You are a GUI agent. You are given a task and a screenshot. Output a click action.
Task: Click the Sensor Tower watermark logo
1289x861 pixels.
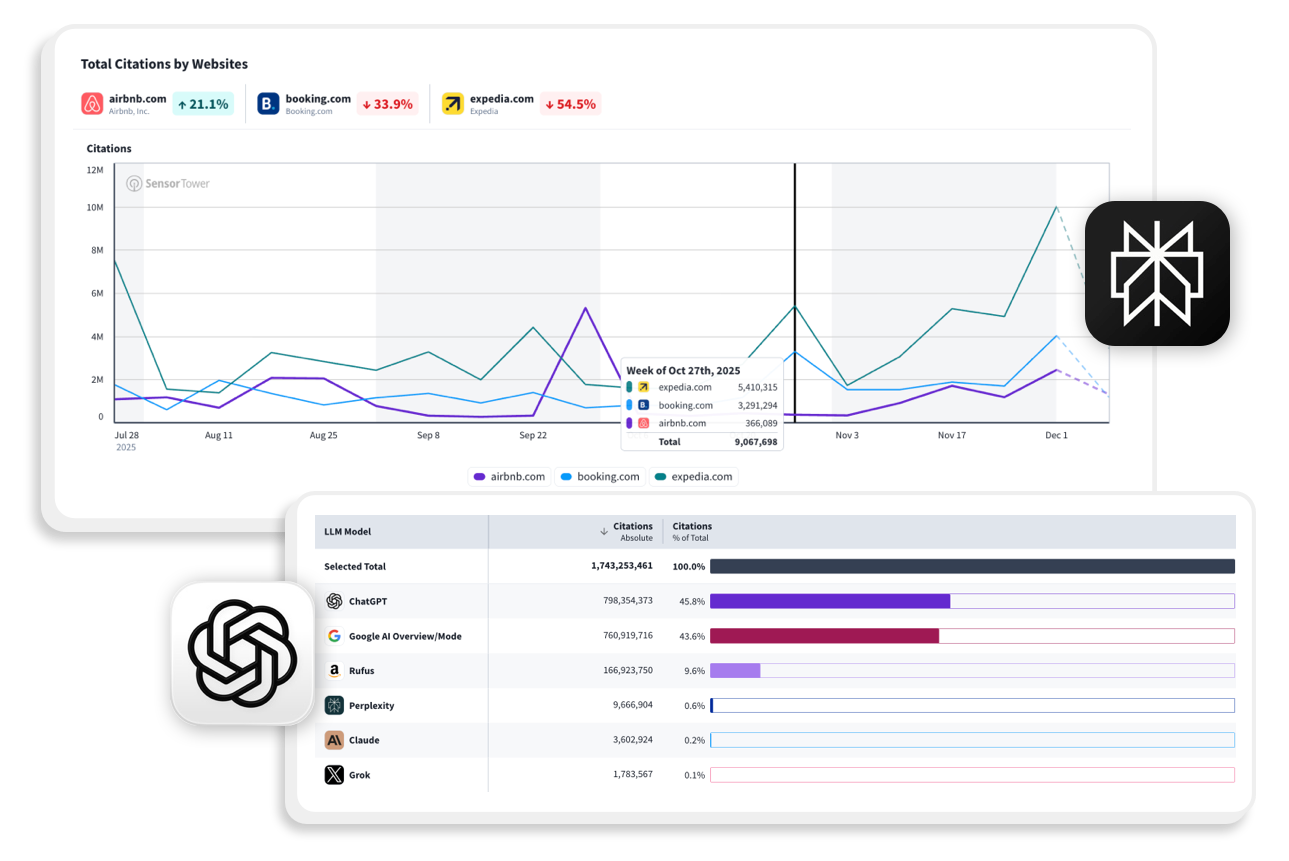click(166, 183)
